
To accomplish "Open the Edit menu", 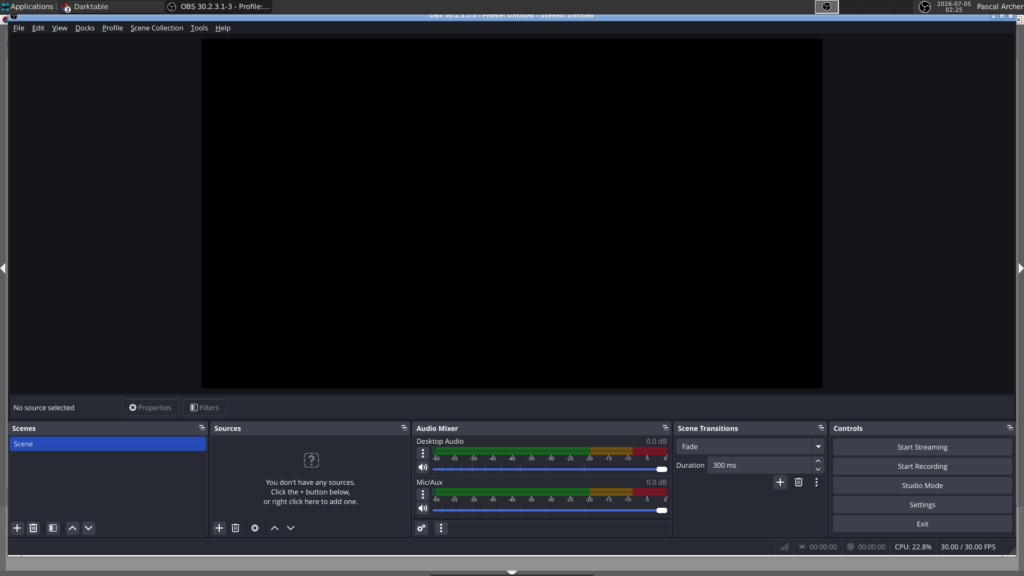I will [38, 28].
